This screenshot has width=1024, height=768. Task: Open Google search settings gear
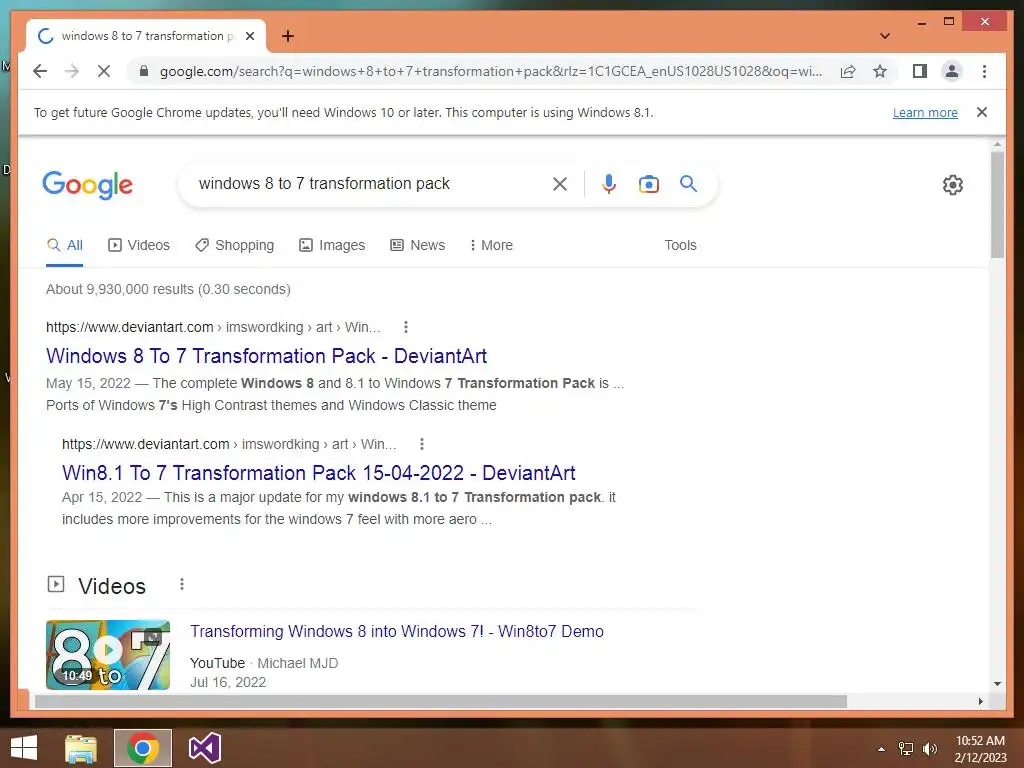pos(952,185)
